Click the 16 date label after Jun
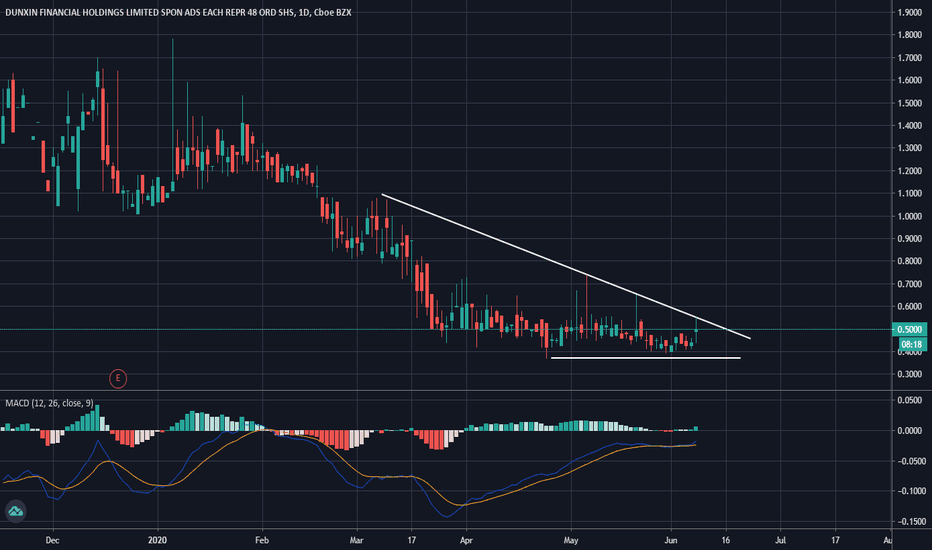 coord(725,540)
